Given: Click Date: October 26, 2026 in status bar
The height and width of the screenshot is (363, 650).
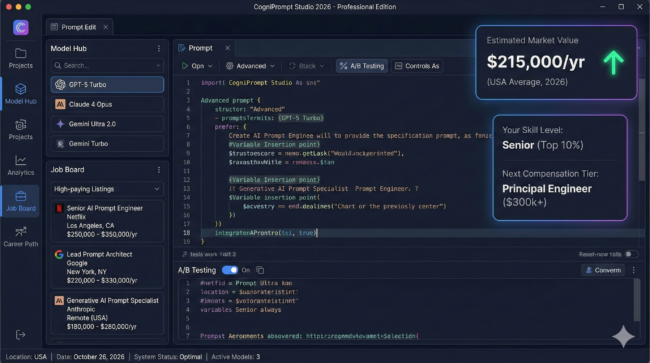Looking at the screenshot, I should (90, 357).
